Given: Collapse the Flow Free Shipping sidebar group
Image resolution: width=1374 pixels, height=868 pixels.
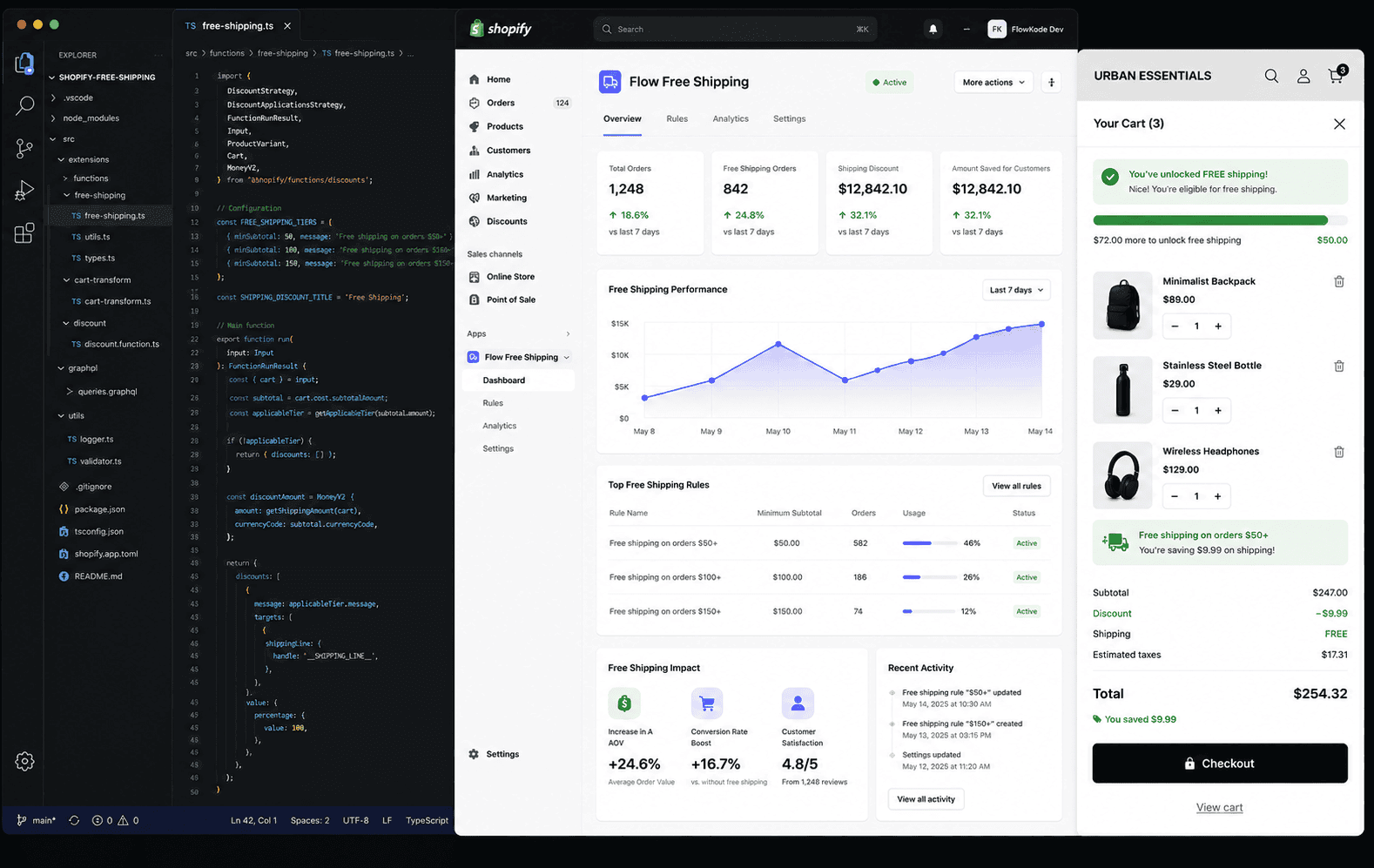Looking at the screenshot, I should pos(567,357).
